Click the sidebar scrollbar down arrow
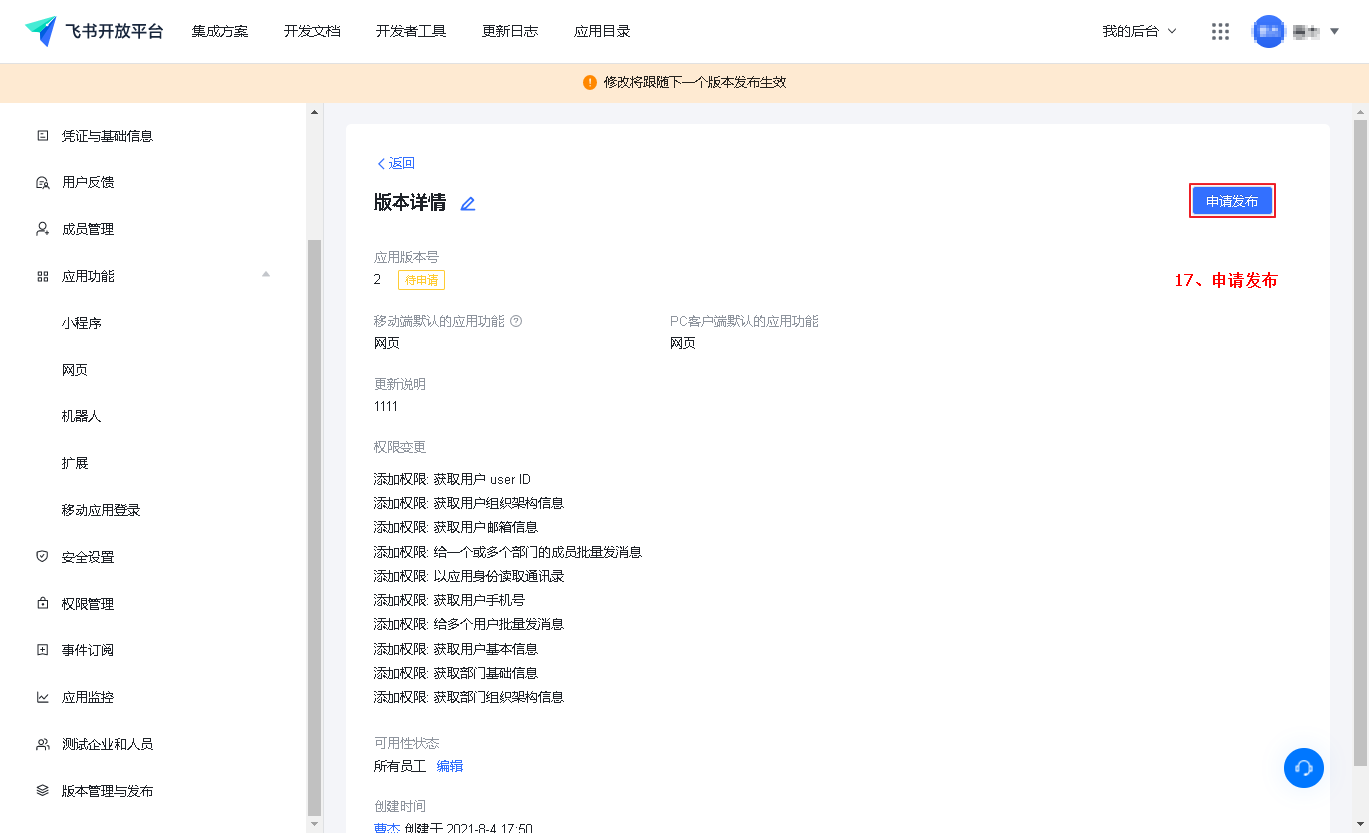The height and width of the screenshot is (833, 1369). coord(315,823)
